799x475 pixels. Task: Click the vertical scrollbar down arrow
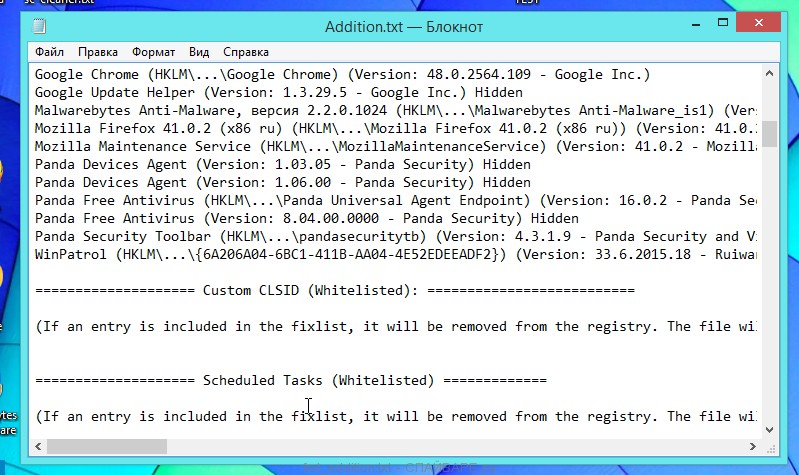(x=769, y=430)
